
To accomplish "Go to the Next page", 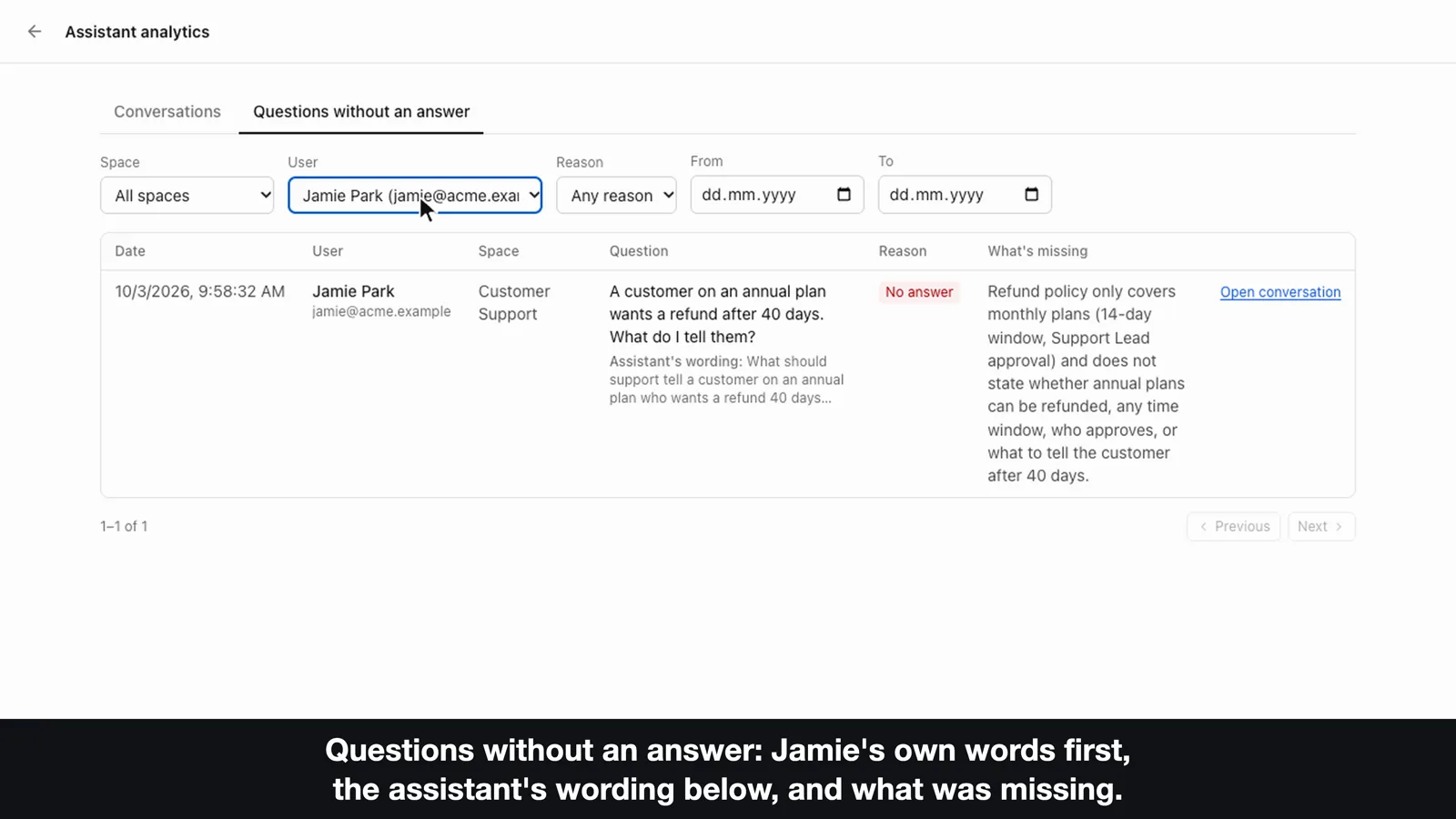I will click(1321, 527).
